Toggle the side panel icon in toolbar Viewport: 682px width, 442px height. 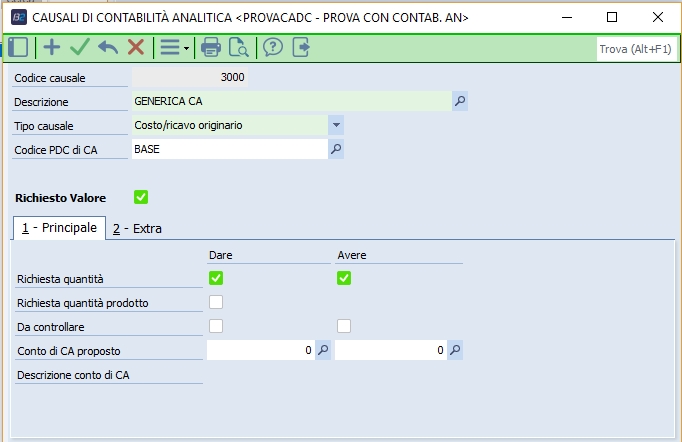click(x=18, y=47)
